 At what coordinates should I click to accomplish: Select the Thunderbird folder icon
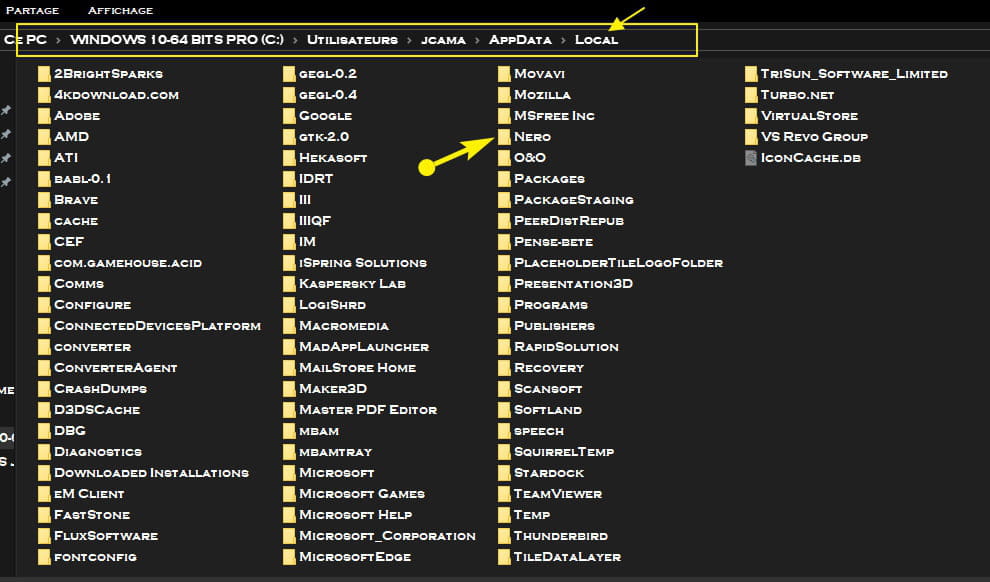[504, 536]
